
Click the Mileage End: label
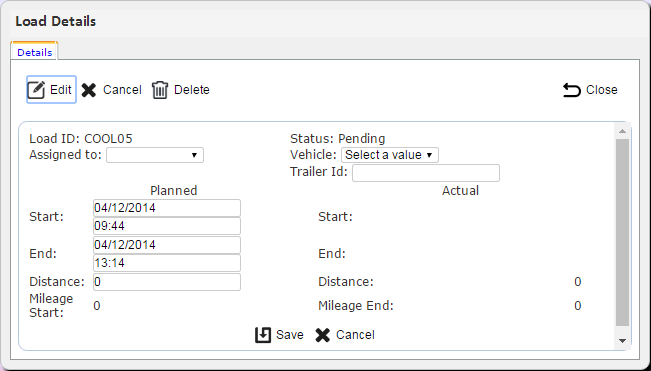[356, 306]
